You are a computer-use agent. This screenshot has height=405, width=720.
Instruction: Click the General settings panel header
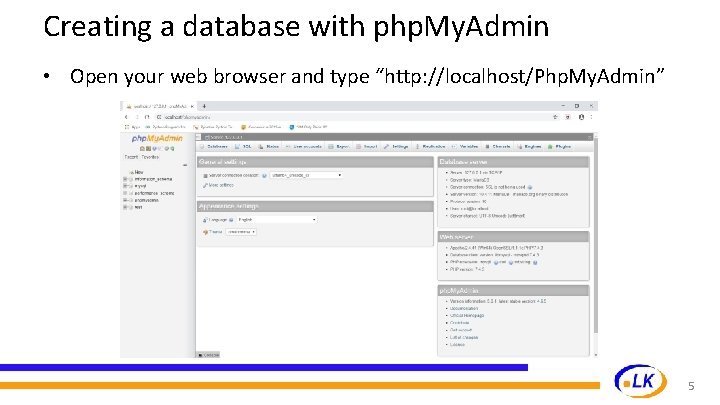(315, 162)
